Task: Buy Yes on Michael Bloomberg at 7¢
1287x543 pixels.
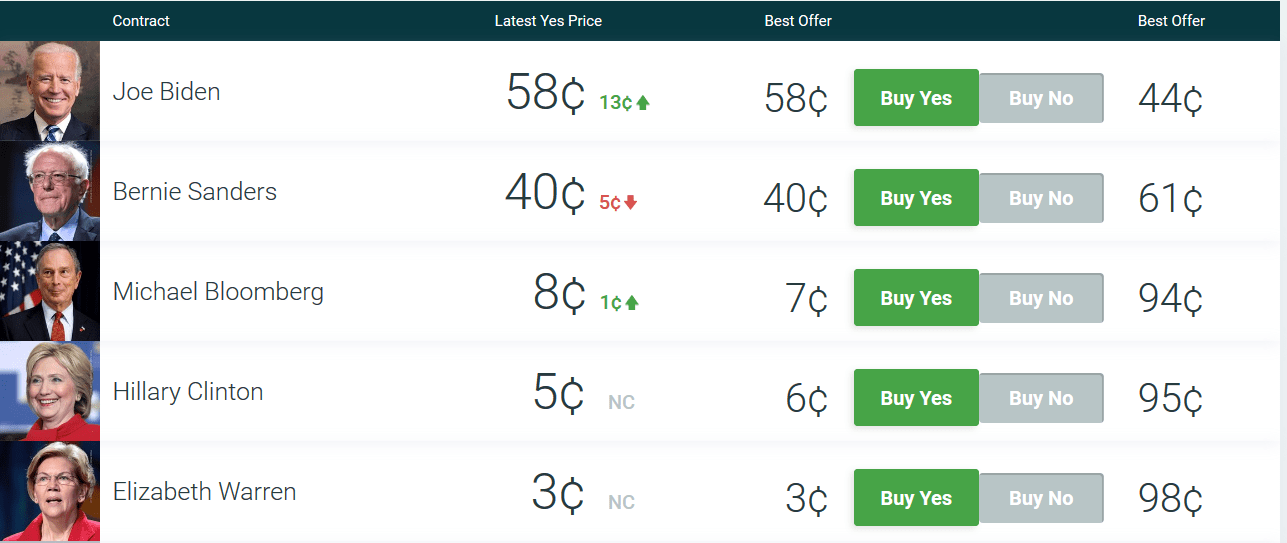Action: click(x=916, y=298)
